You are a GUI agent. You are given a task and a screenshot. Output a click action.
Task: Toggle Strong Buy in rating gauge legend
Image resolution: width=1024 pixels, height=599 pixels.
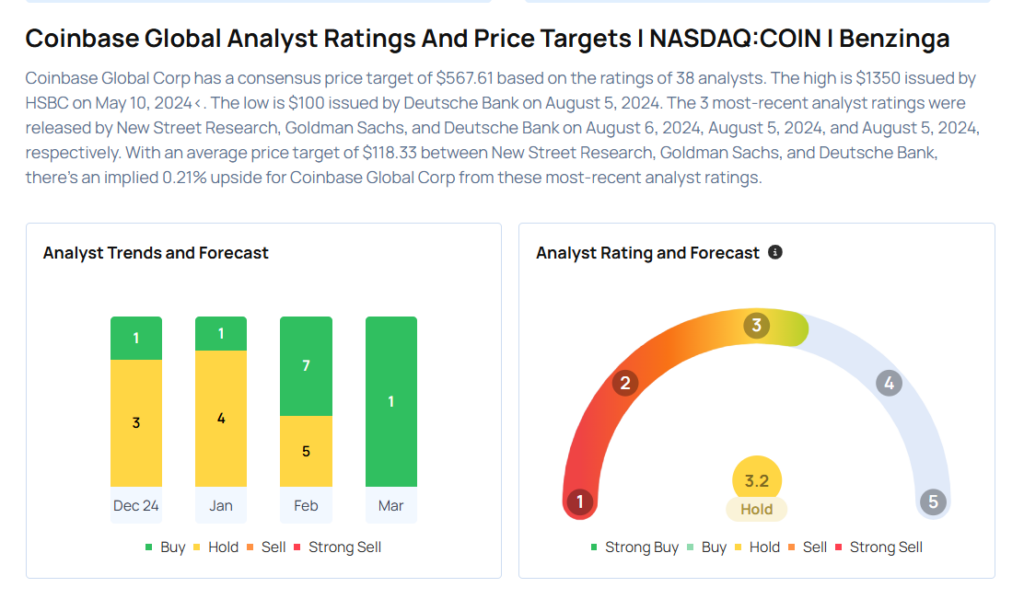(x=638, y=547)
